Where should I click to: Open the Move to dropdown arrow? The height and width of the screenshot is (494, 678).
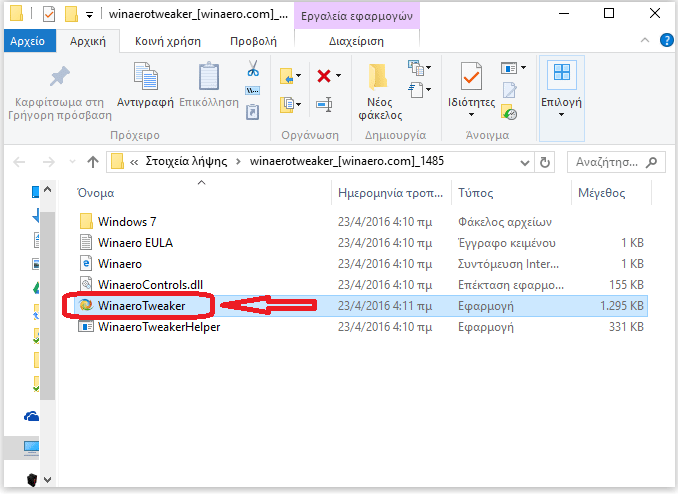[x=298, y=76]
